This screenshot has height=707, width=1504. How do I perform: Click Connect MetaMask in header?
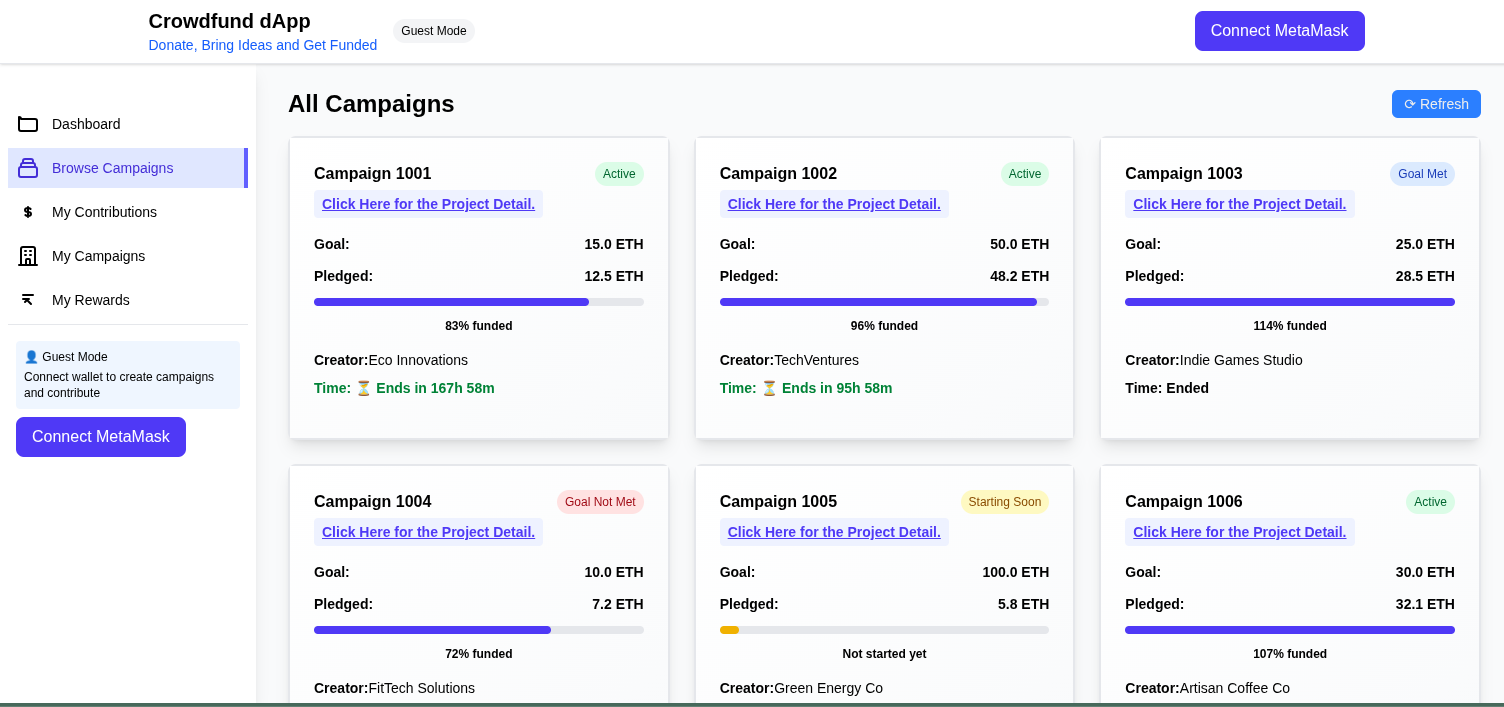tap(1279, 31)
